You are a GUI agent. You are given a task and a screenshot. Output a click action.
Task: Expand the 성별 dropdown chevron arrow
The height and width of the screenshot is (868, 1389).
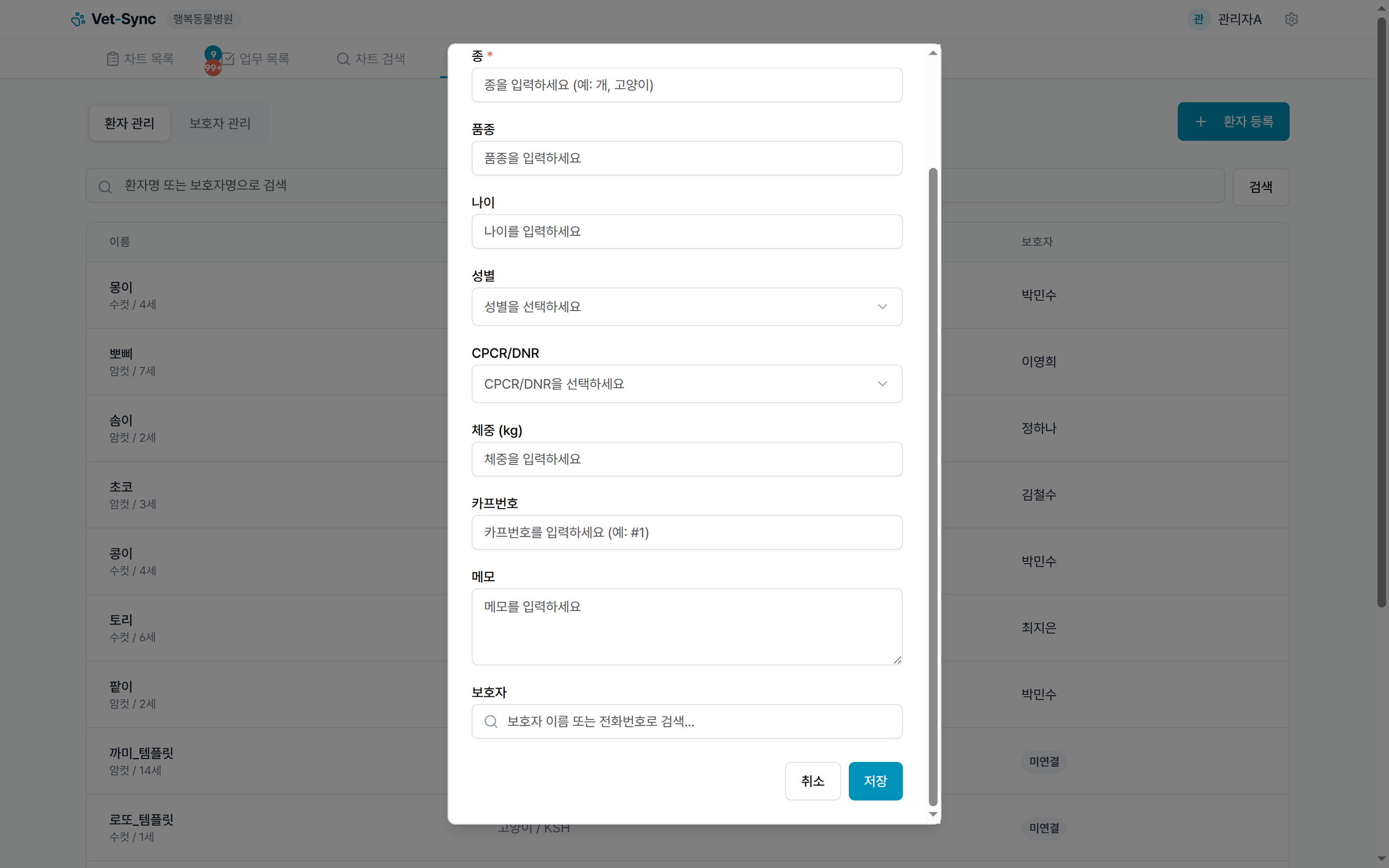(x=882, y=307)
